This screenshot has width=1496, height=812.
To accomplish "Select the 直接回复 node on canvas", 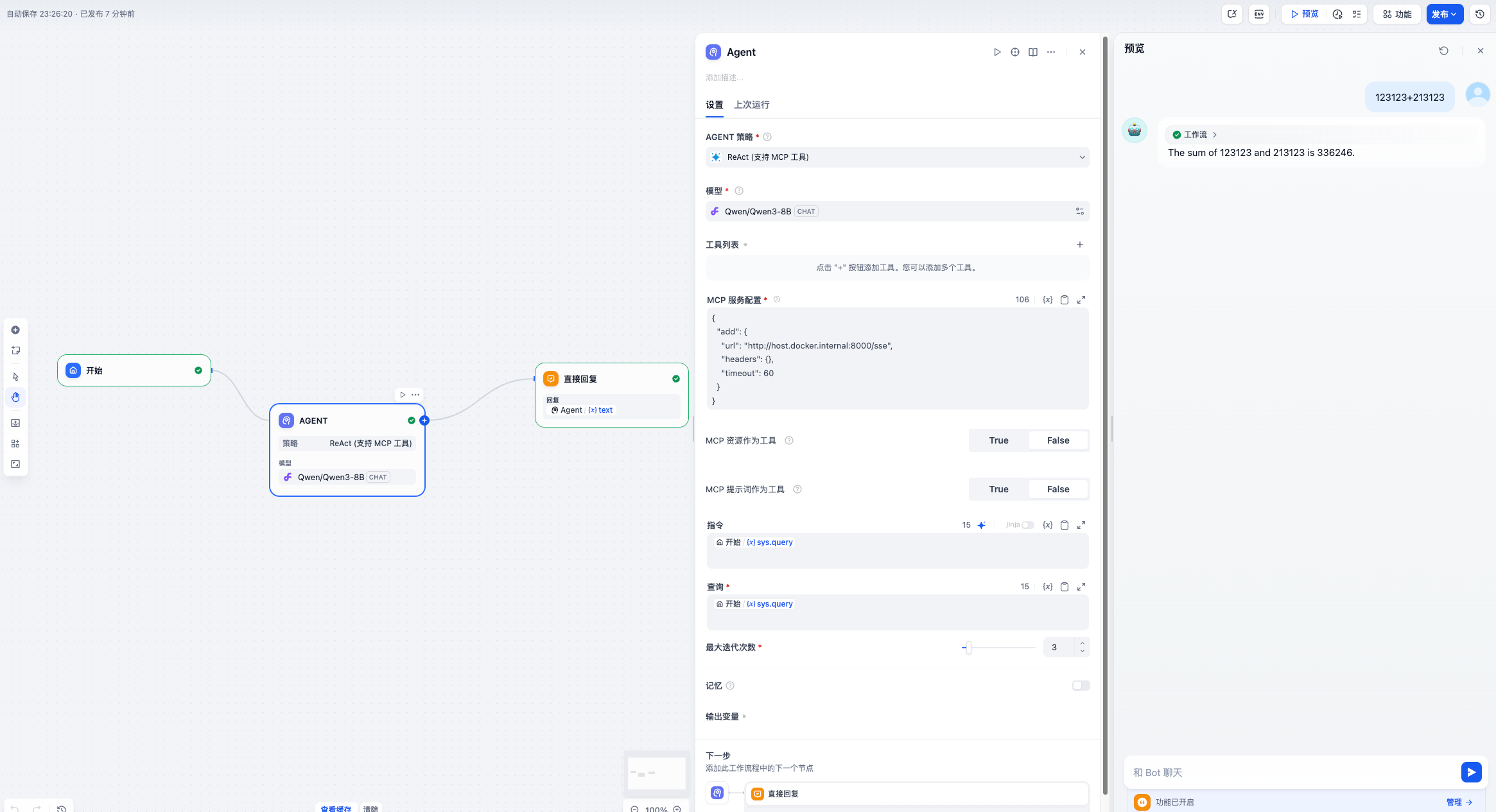I will tap(612, 395).
